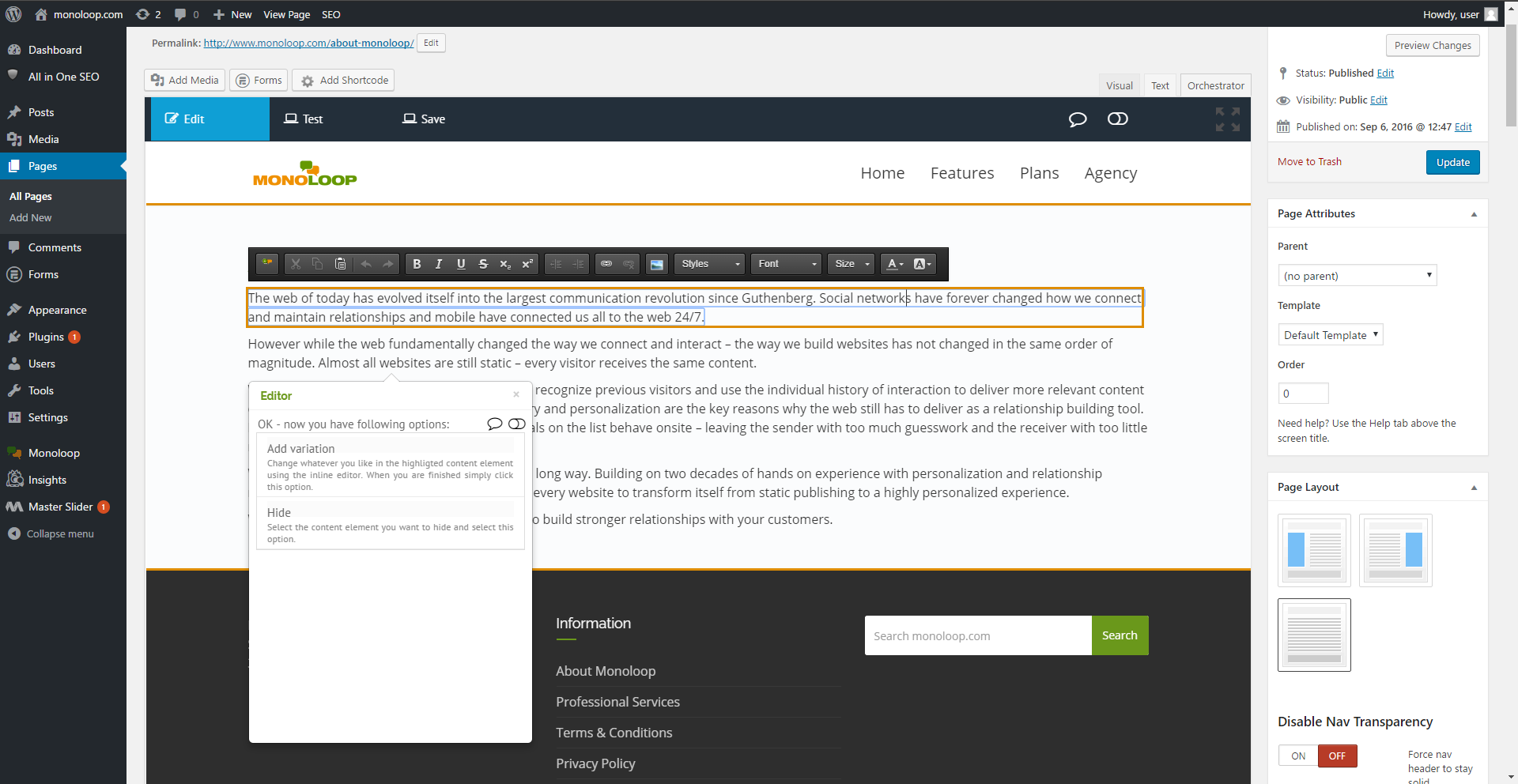This screenshot has height=784, width=1518.
Task: Remove link with the unlink icon
Action: click(x=629, y=264)
